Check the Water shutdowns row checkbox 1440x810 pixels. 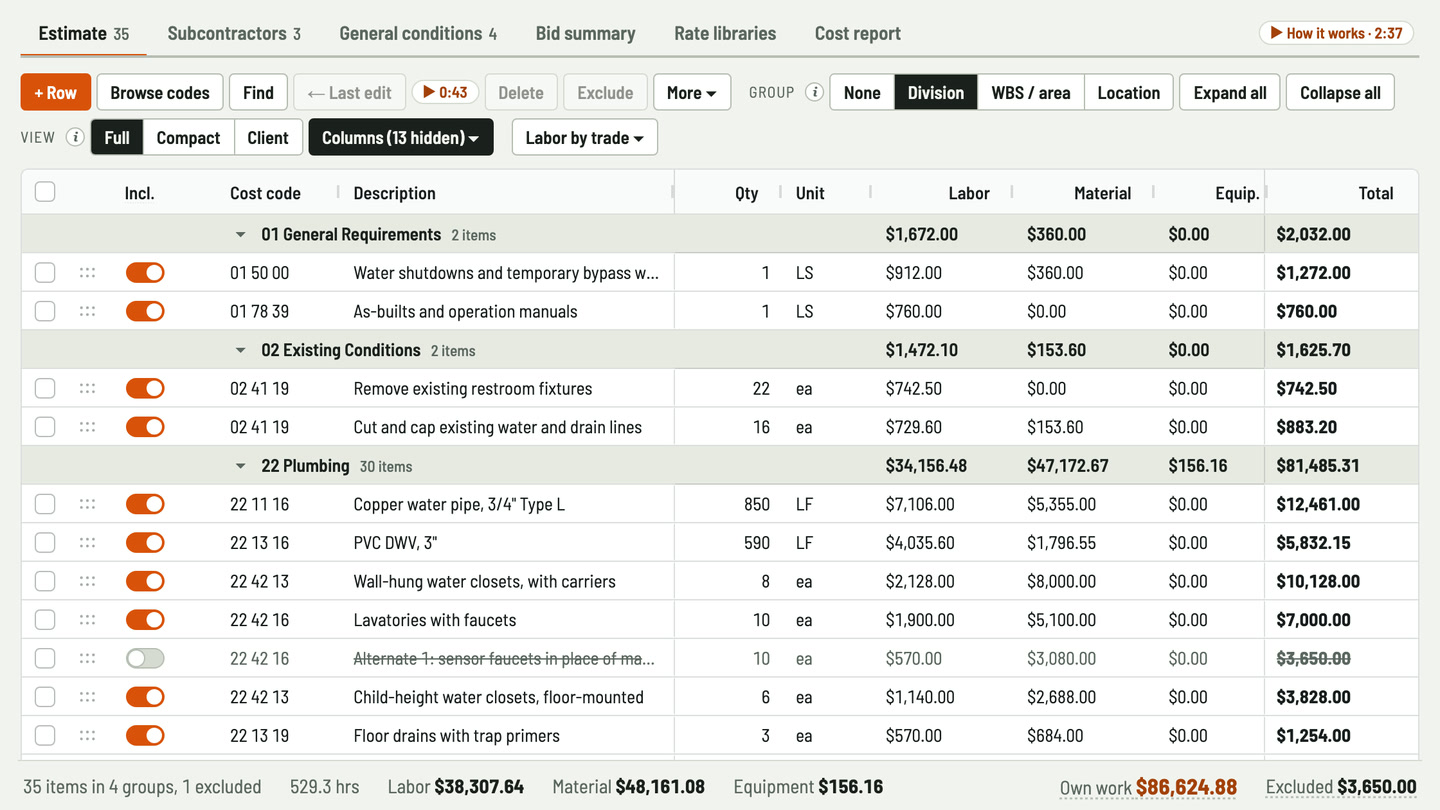[x=45, y=273]
